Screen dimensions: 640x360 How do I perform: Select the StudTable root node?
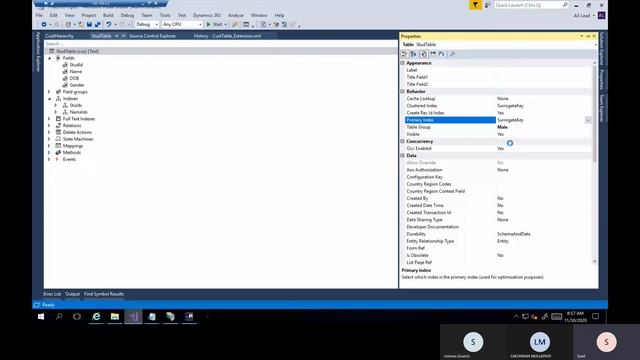77,51
